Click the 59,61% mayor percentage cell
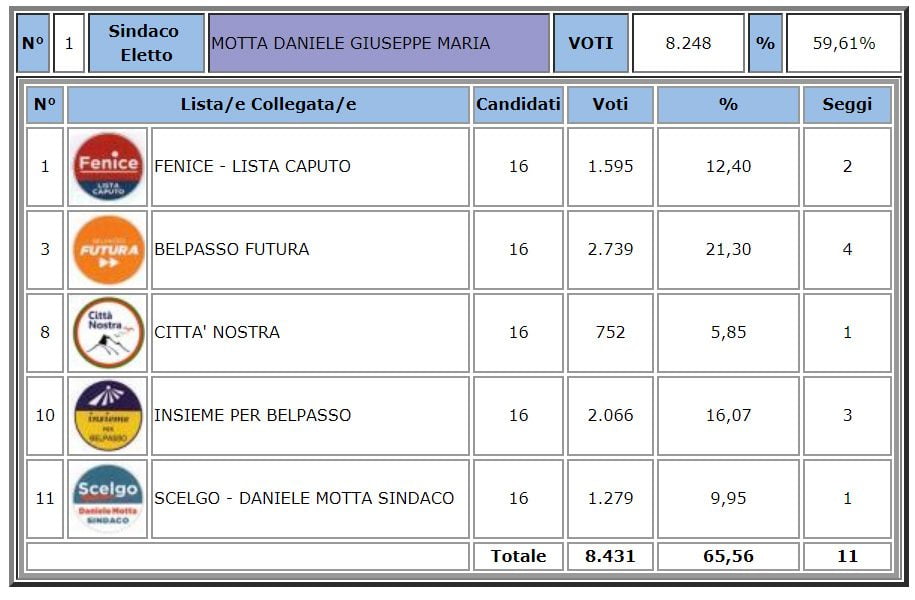Screen dimensions: 915x600 point(844,44)
